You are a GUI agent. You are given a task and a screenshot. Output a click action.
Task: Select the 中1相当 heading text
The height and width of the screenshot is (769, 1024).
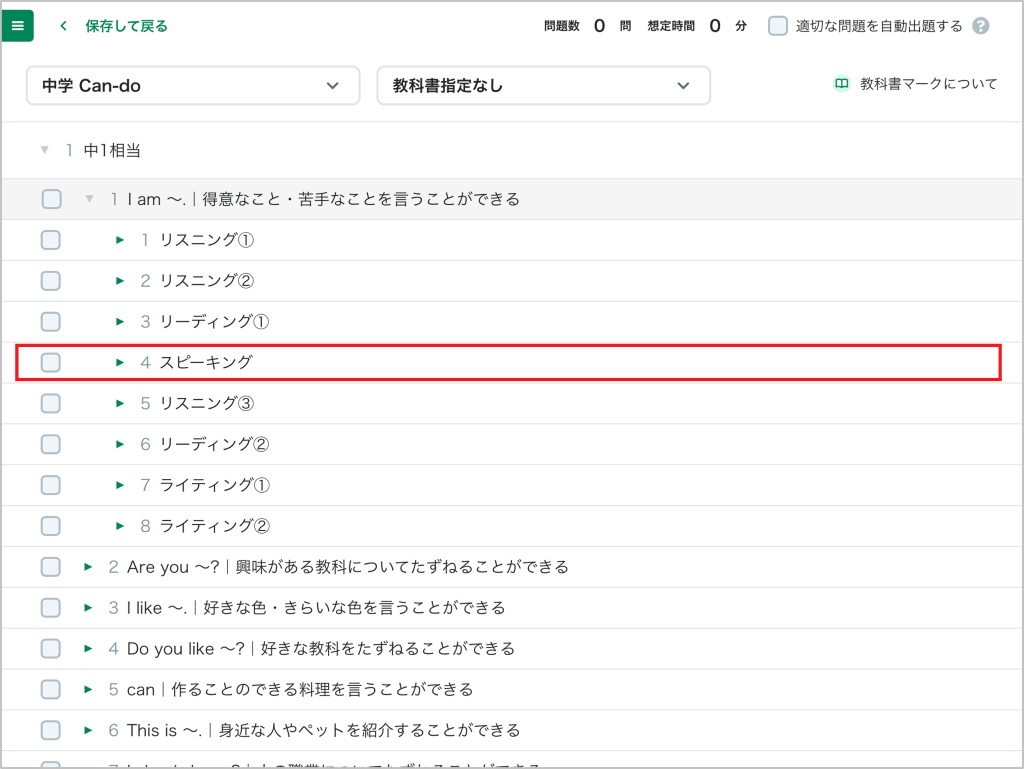pyautogui.click(x=112, y=151)
